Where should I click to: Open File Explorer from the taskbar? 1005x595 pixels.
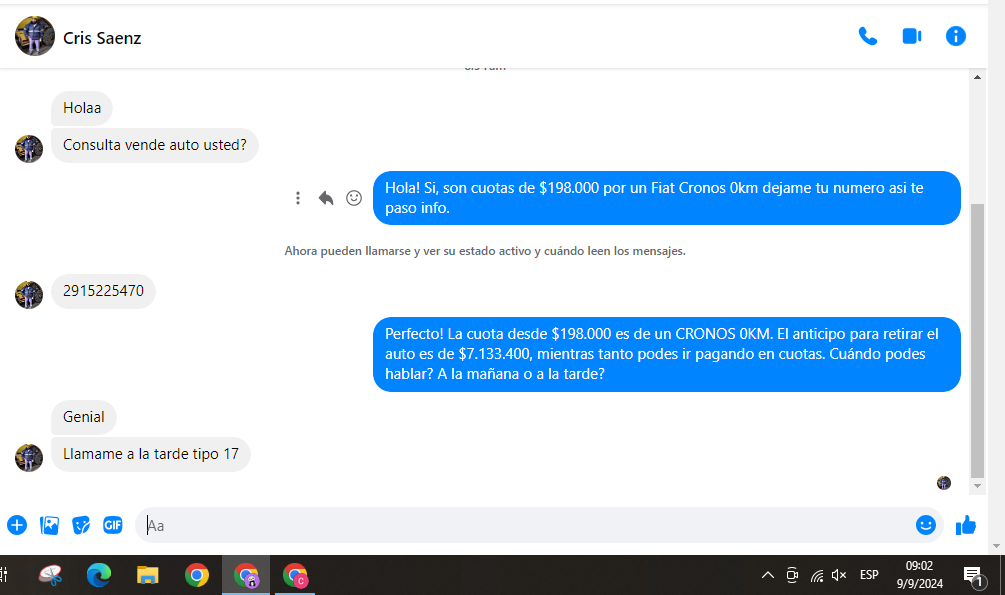click(147, 575)
